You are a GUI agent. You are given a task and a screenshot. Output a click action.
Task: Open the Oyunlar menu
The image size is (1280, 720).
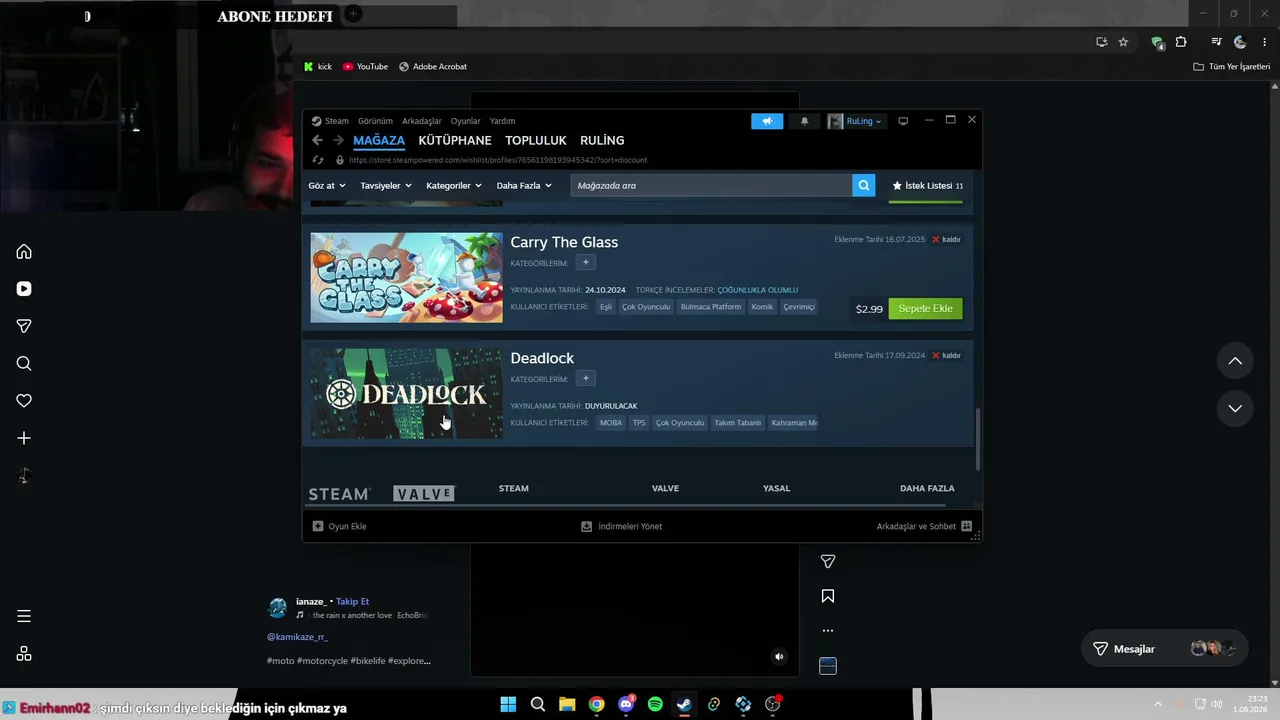point(466,121)
